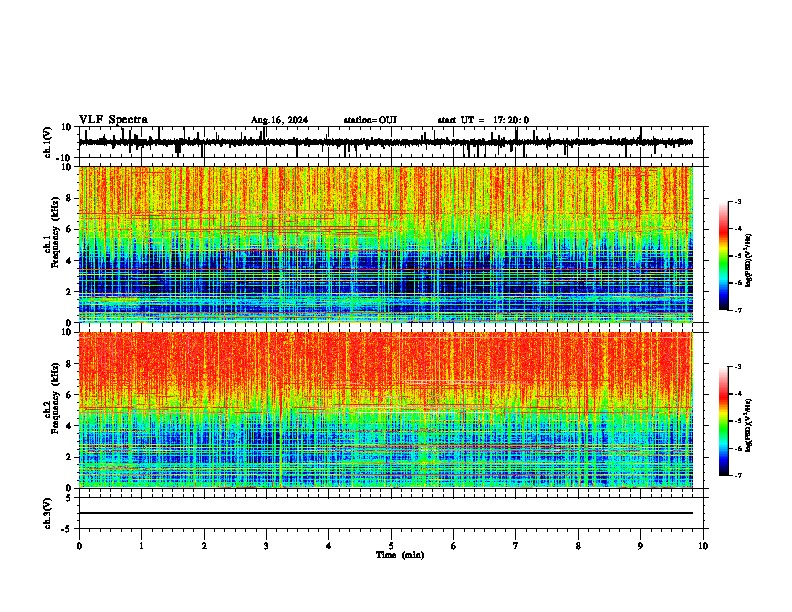Select the date text "Aug.16, 2024"
The width and height of the screenshot is (792, 612).
[279, 120]
